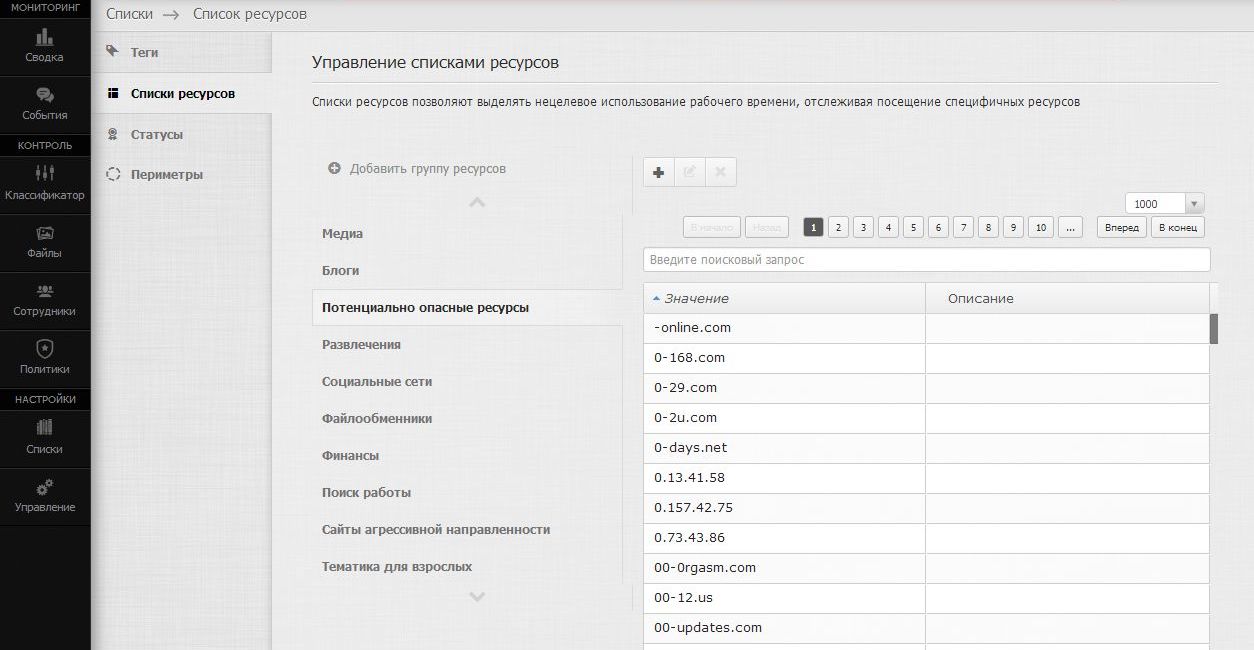This screenshot has height=650, width=1254.
Task: Open the Статусы tab
Action: coord(181,134)
